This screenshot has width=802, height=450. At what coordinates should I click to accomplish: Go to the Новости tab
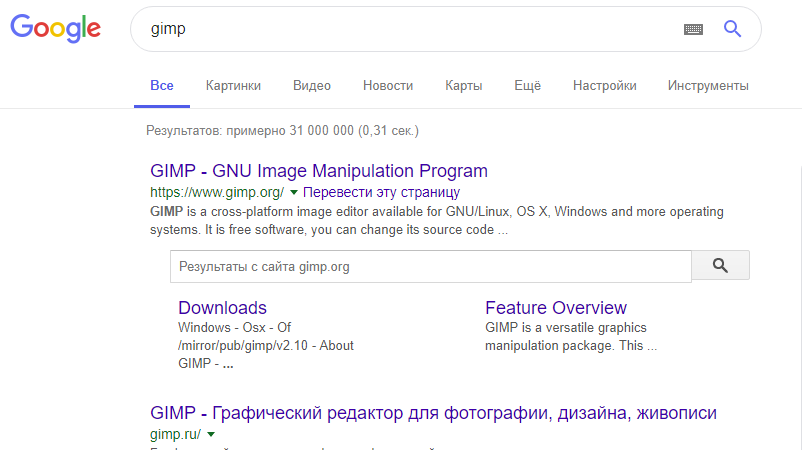(x=388, y=85)
